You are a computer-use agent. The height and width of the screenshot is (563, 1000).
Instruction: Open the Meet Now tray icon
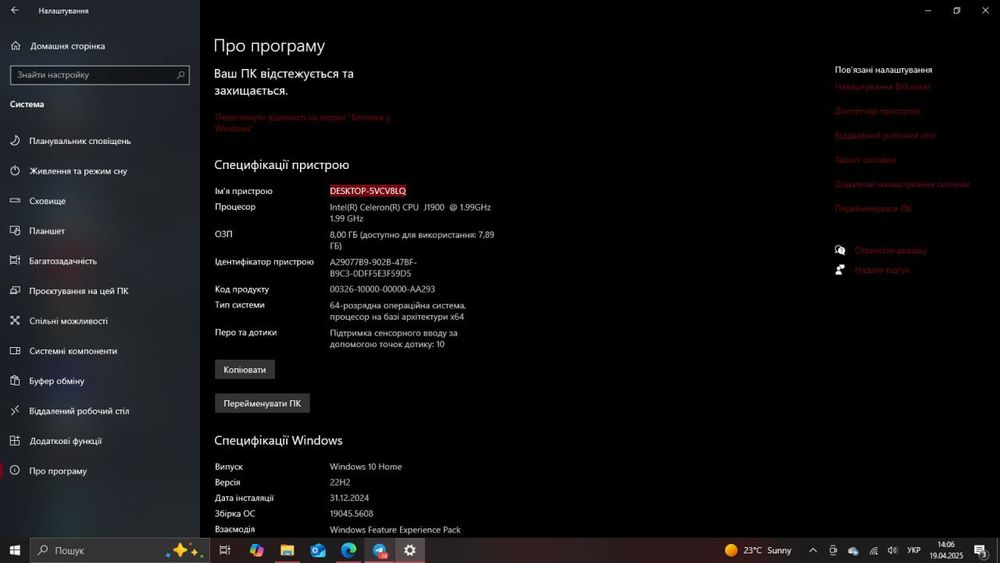tap(833, 550)
